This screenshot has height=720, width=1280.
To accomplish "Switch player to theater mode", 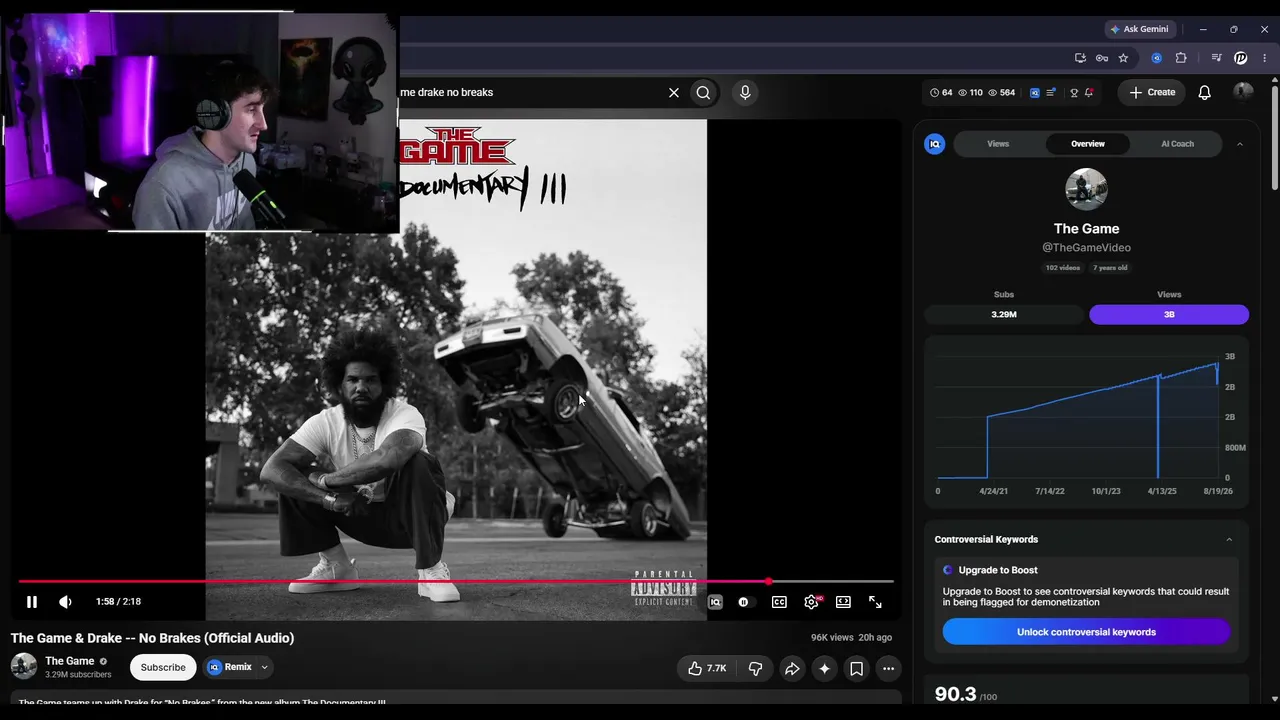I will click(x=843, y=602).
